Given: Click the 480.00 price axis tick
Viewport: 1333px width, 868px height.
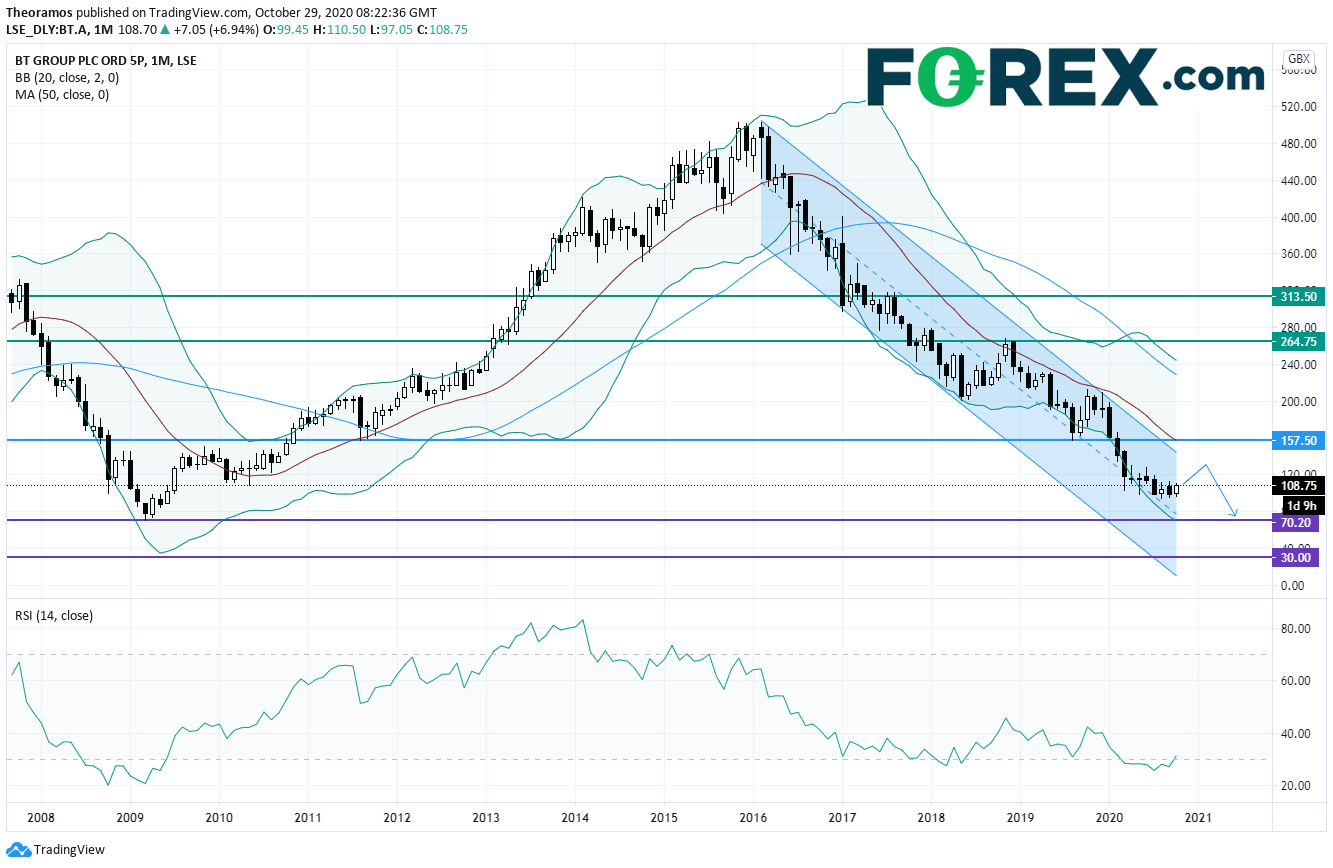Looking at the screenshot, I should click(x=1300, y=144).
